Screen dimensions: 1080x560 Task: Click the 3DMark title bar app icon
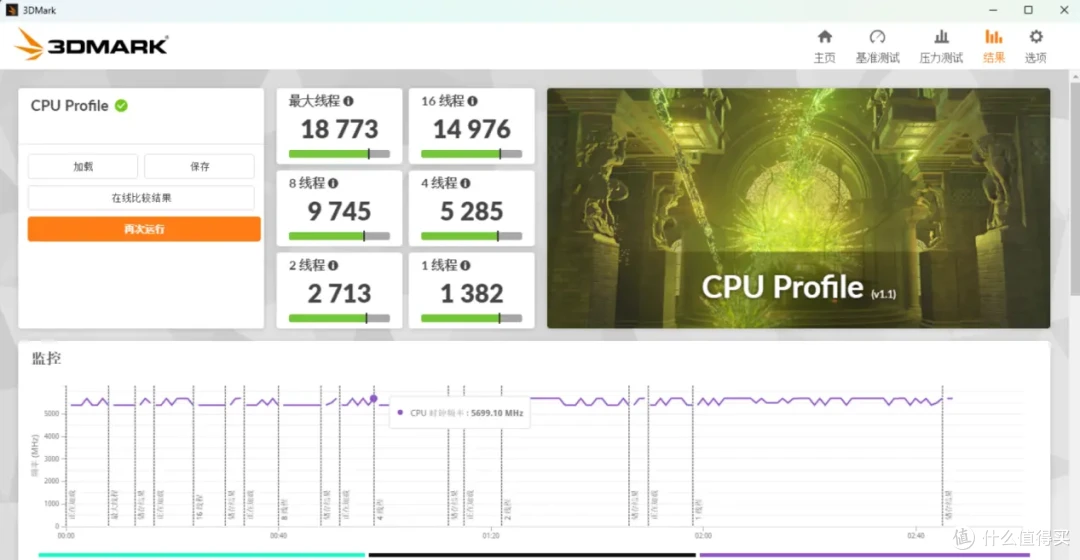click(12, 10)
